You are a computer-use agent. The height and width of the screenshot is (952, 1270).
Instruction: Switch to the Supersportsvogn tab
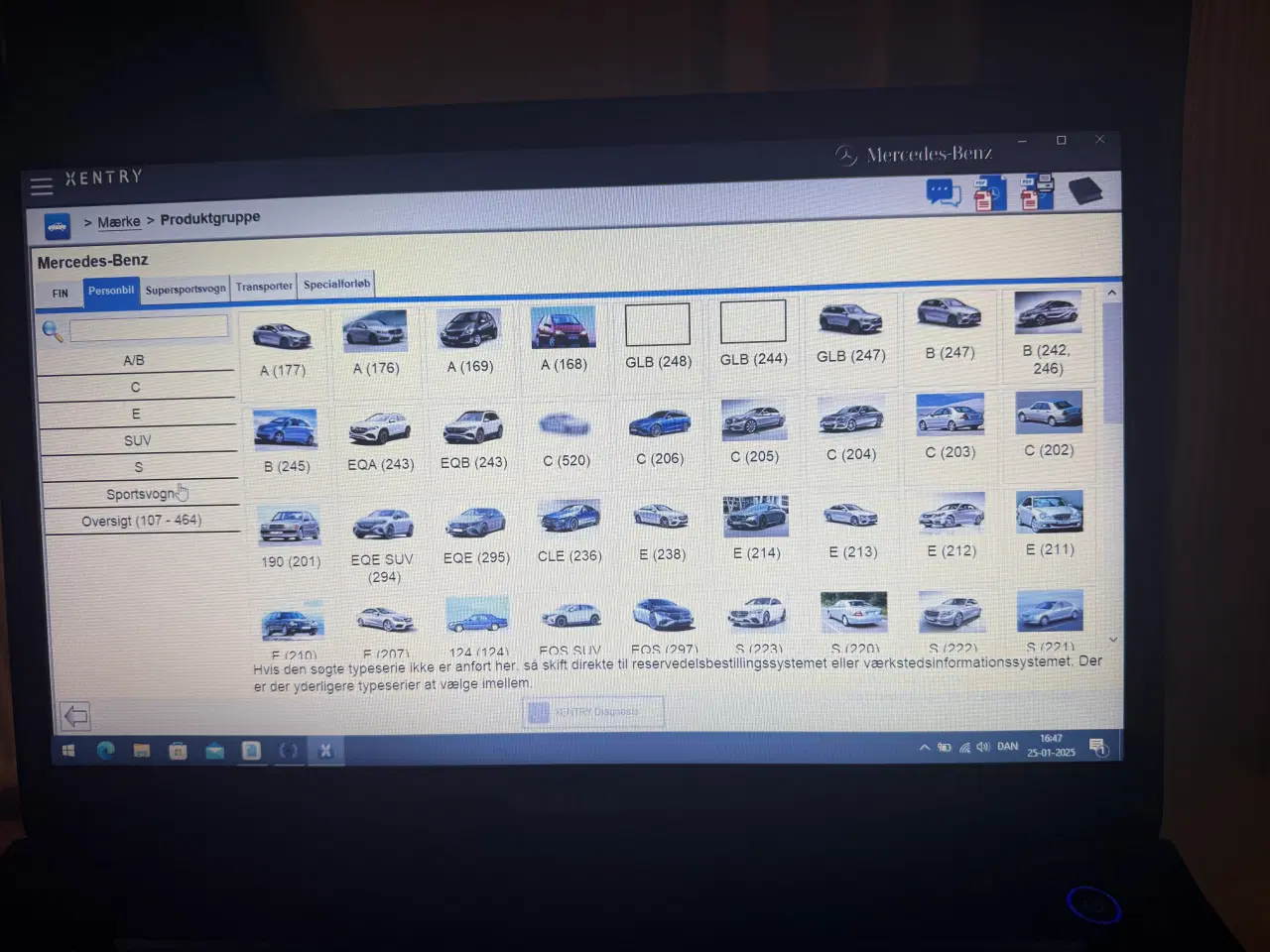coord(185,290)
